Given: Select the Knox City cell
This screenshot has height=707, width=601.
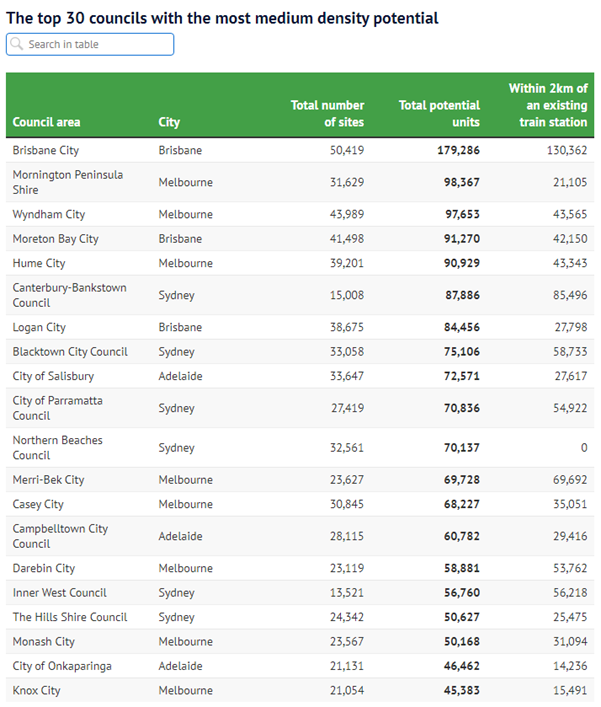Looking at the screenshot, I should [37, 690].
